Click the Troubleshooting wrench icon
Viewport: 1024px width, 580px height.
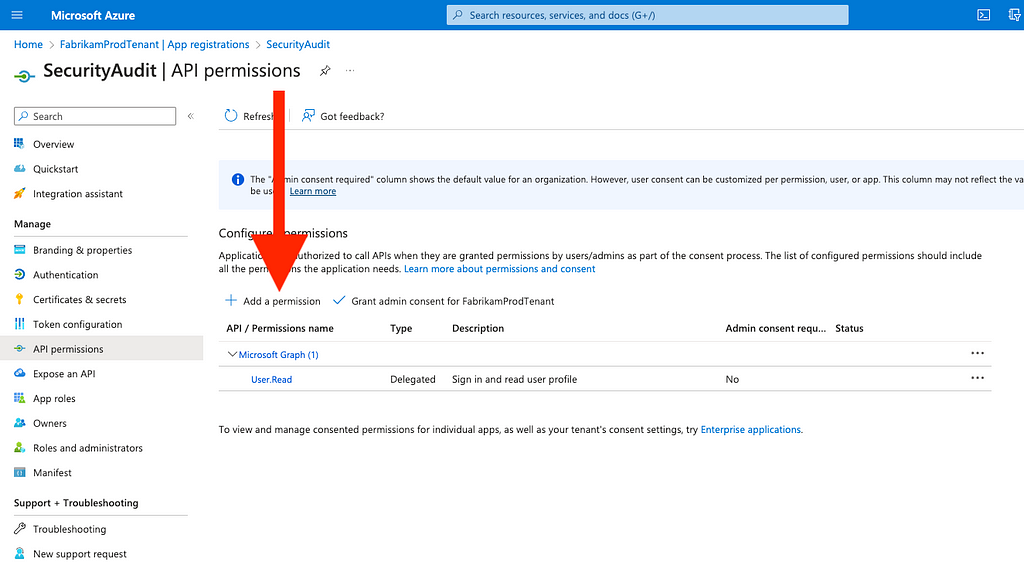coord(19,528)
